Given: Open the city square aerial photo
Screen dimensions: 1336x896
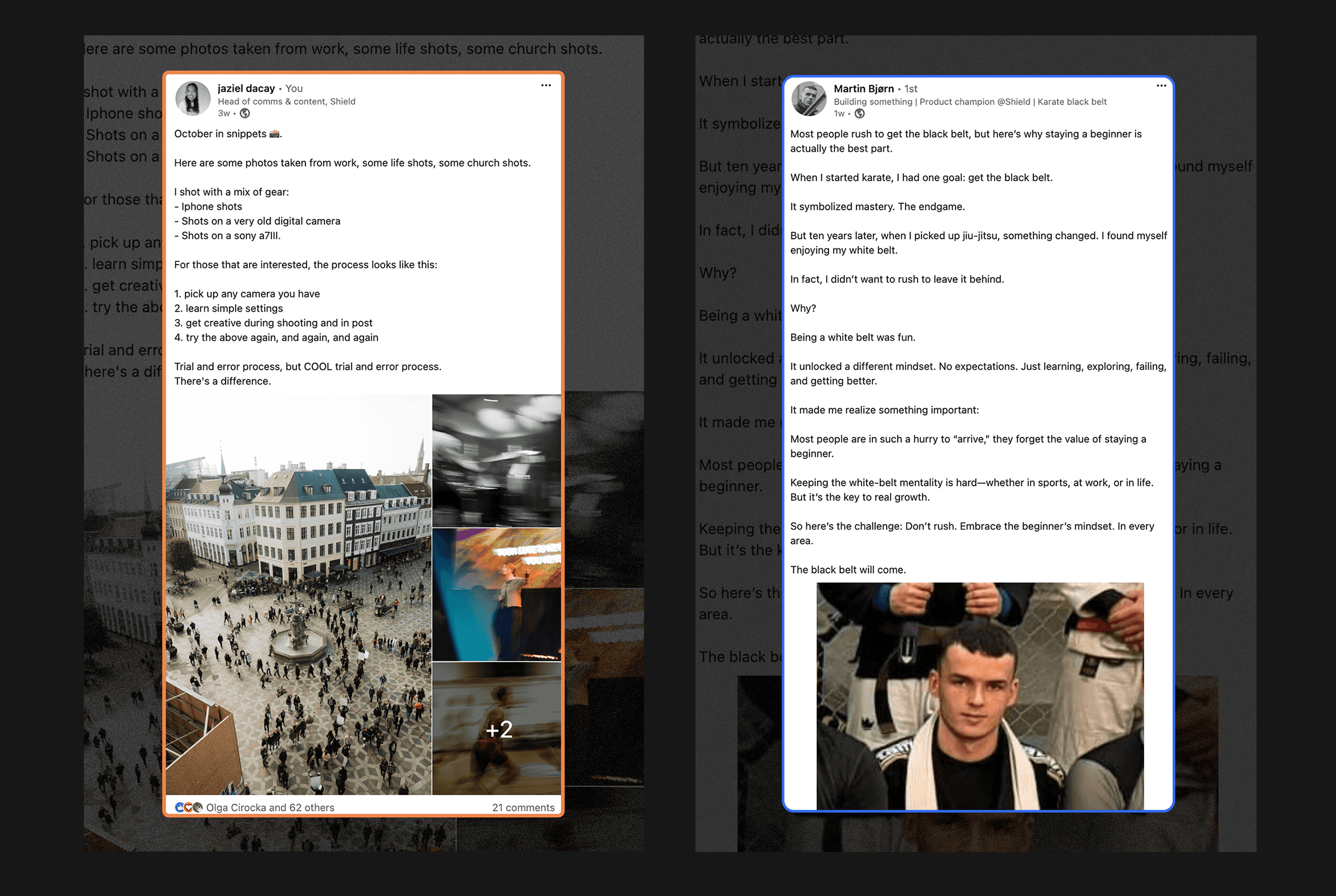Looking at the screenshot, I should (299, 594).
